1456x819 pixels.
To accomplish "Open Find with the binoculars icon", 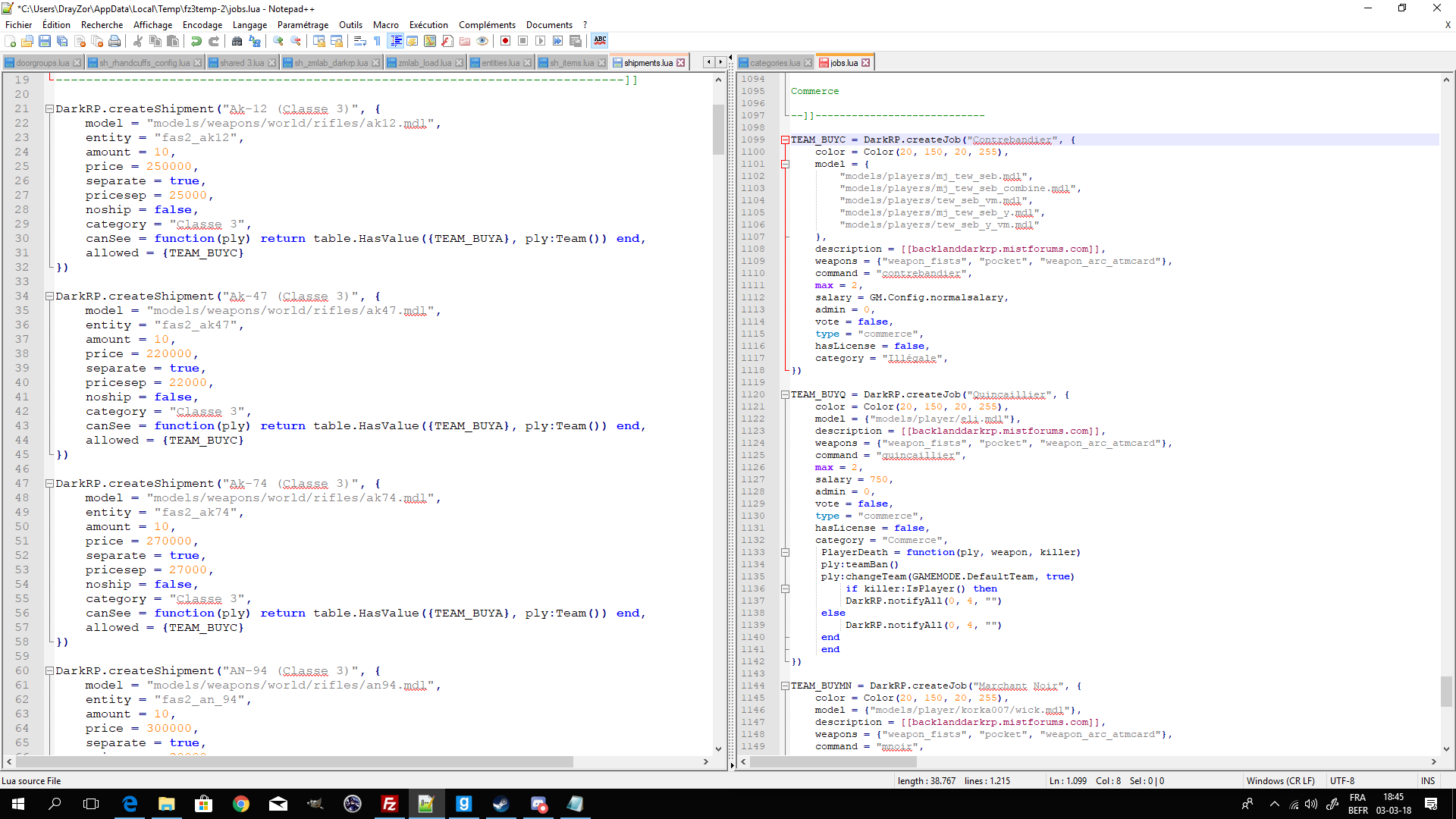I will point(237,41).
